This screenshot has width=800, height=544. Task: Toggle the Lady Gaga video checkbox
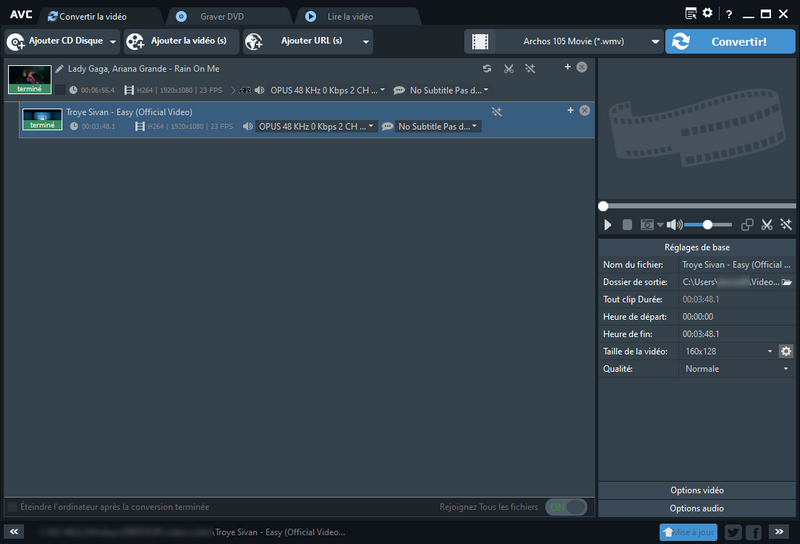coord(60,90)
